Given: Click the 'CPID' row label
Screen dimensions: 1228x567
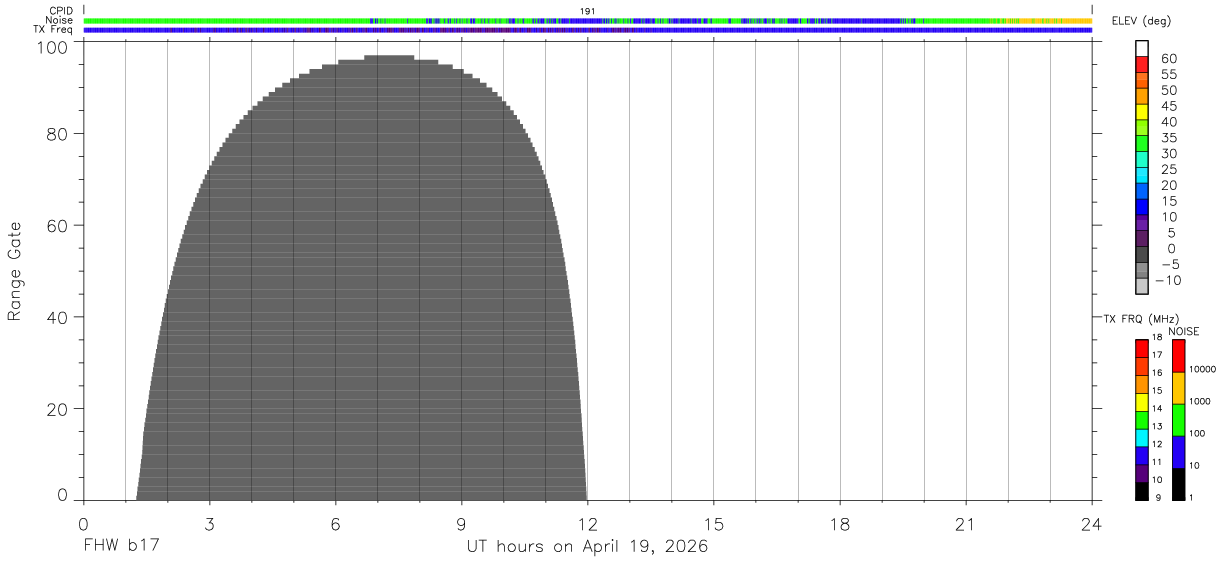Looking at the screenshot, I should tap(62, 11).
